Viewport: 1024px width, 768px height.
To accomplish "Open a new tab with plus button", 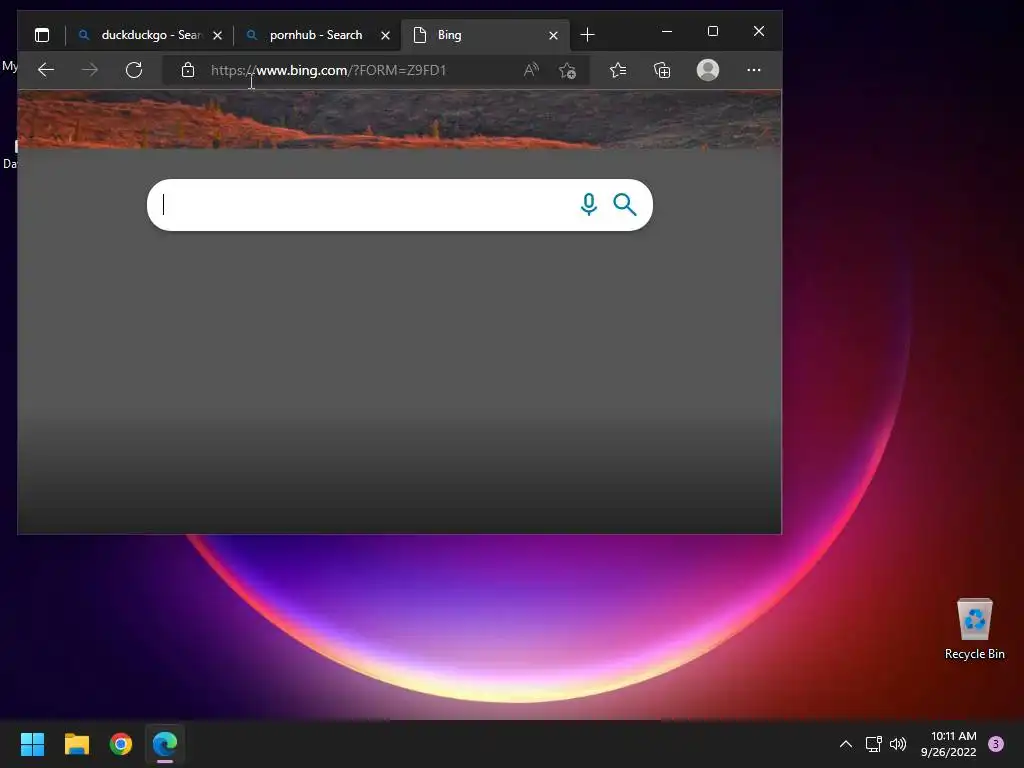I will pos(587,35).
